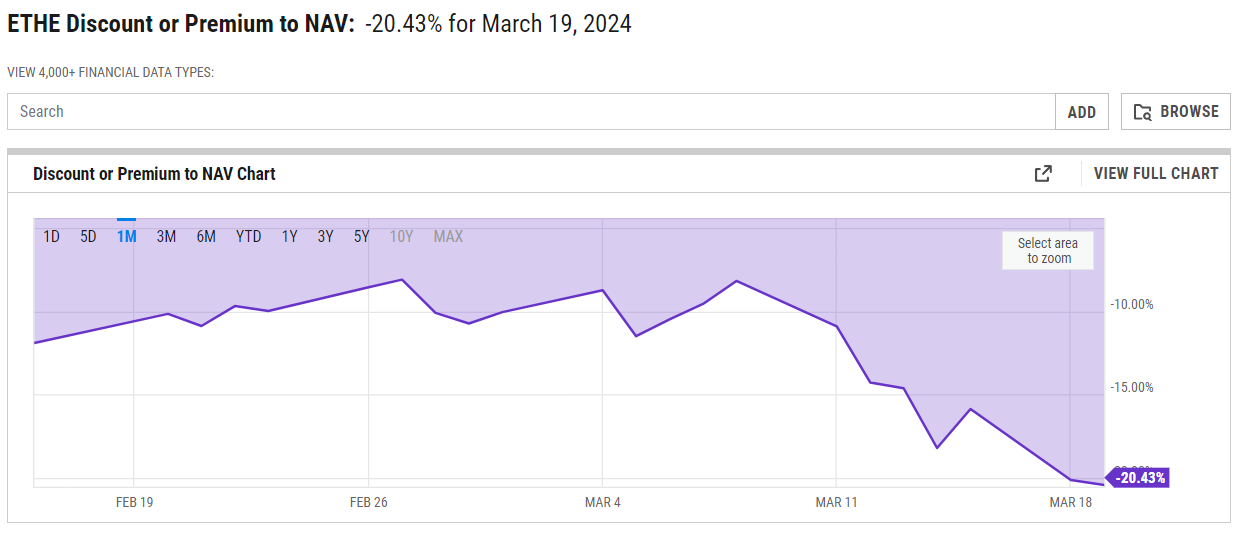
Task: Click the MAX time range
Action: pos(448,237)
